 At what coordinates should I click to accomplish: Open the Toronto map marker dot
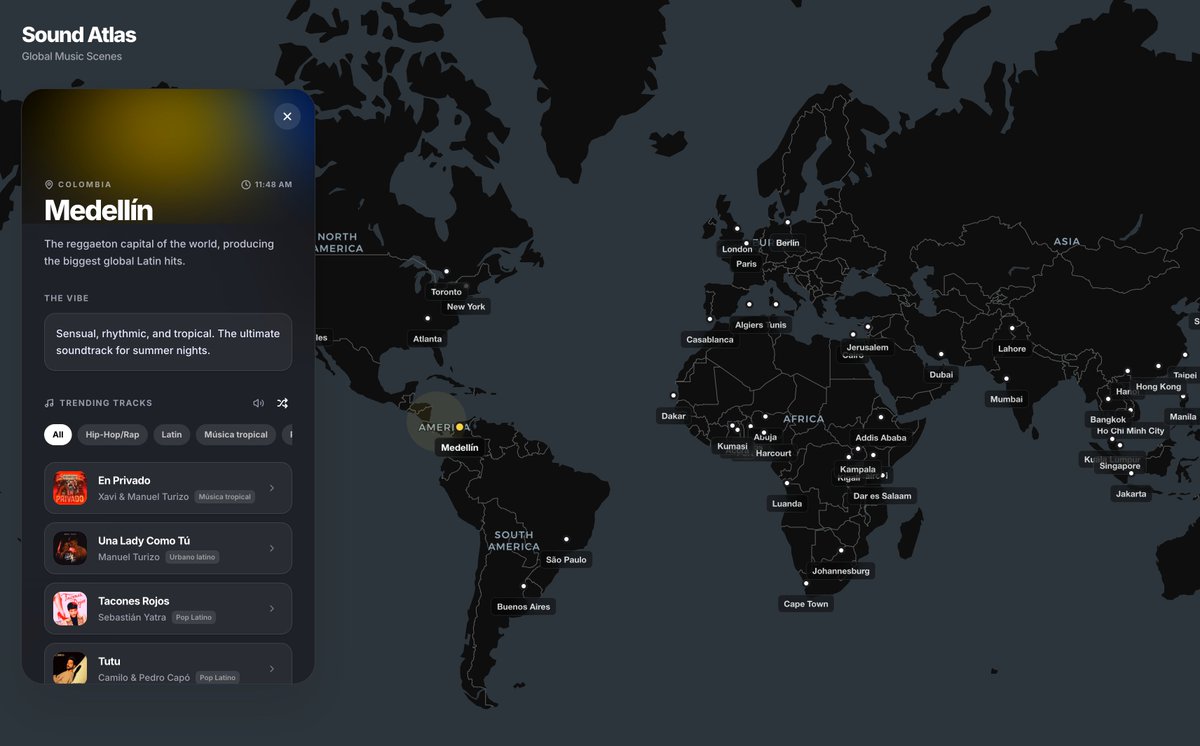[446, 271]
